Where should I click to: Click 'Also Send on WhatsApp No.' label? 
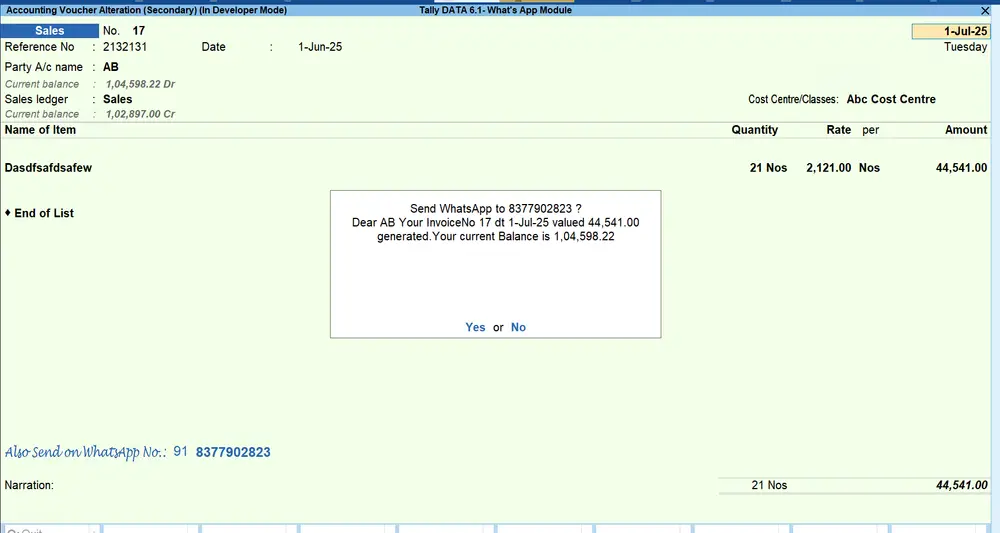click(85, 453)
